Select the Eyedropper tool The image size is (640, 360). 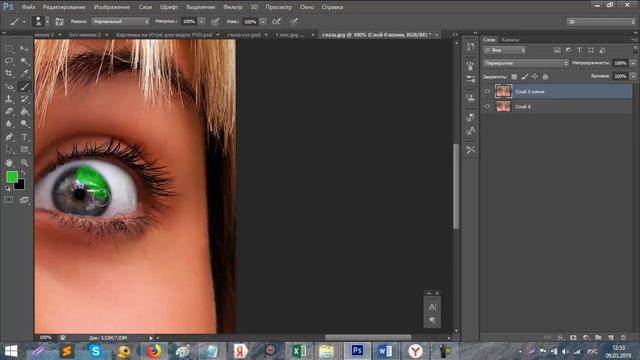pyautogui.click(x=24, y=74)
